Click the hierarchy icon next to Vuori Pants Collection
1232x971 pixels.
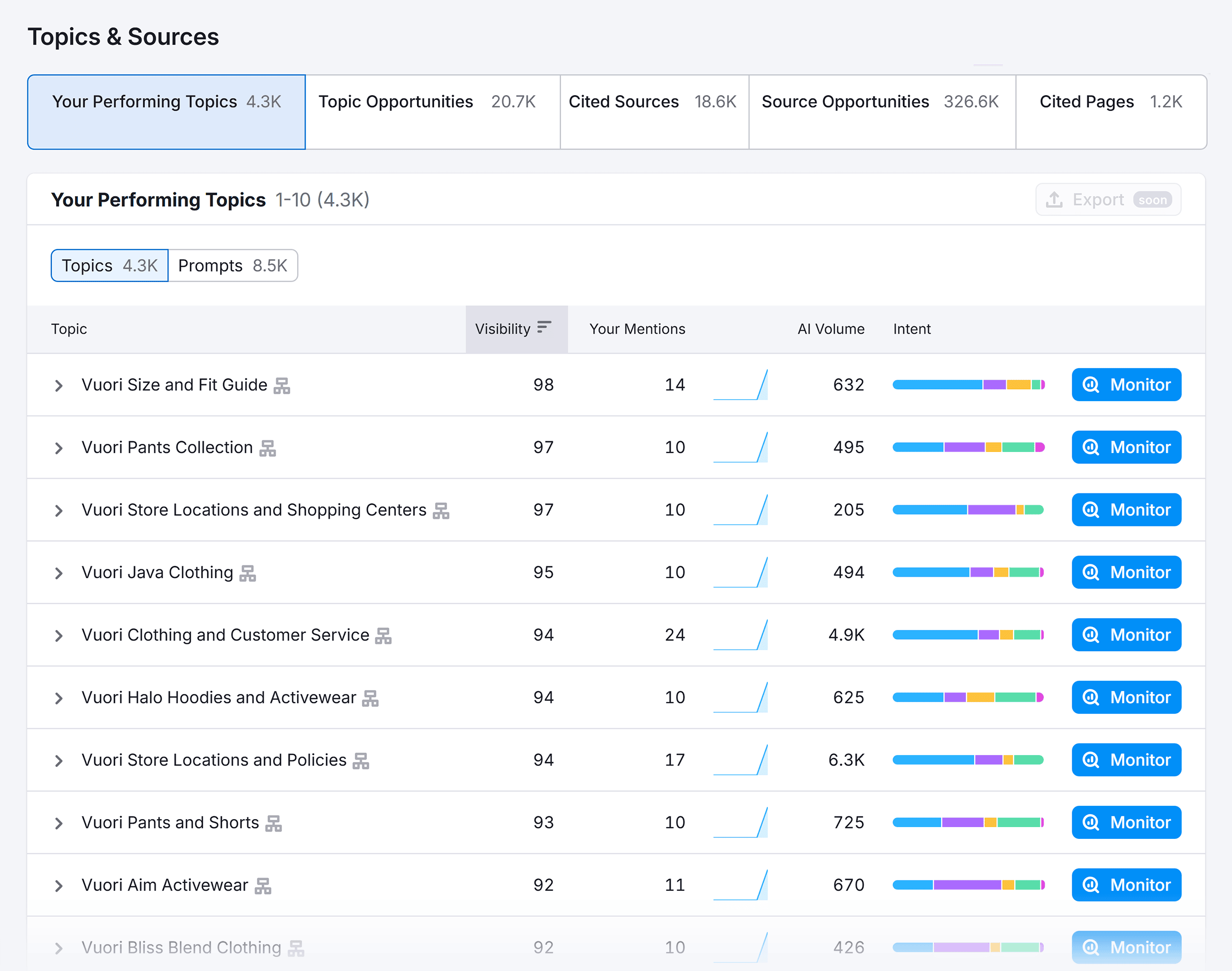click(269, 448)
